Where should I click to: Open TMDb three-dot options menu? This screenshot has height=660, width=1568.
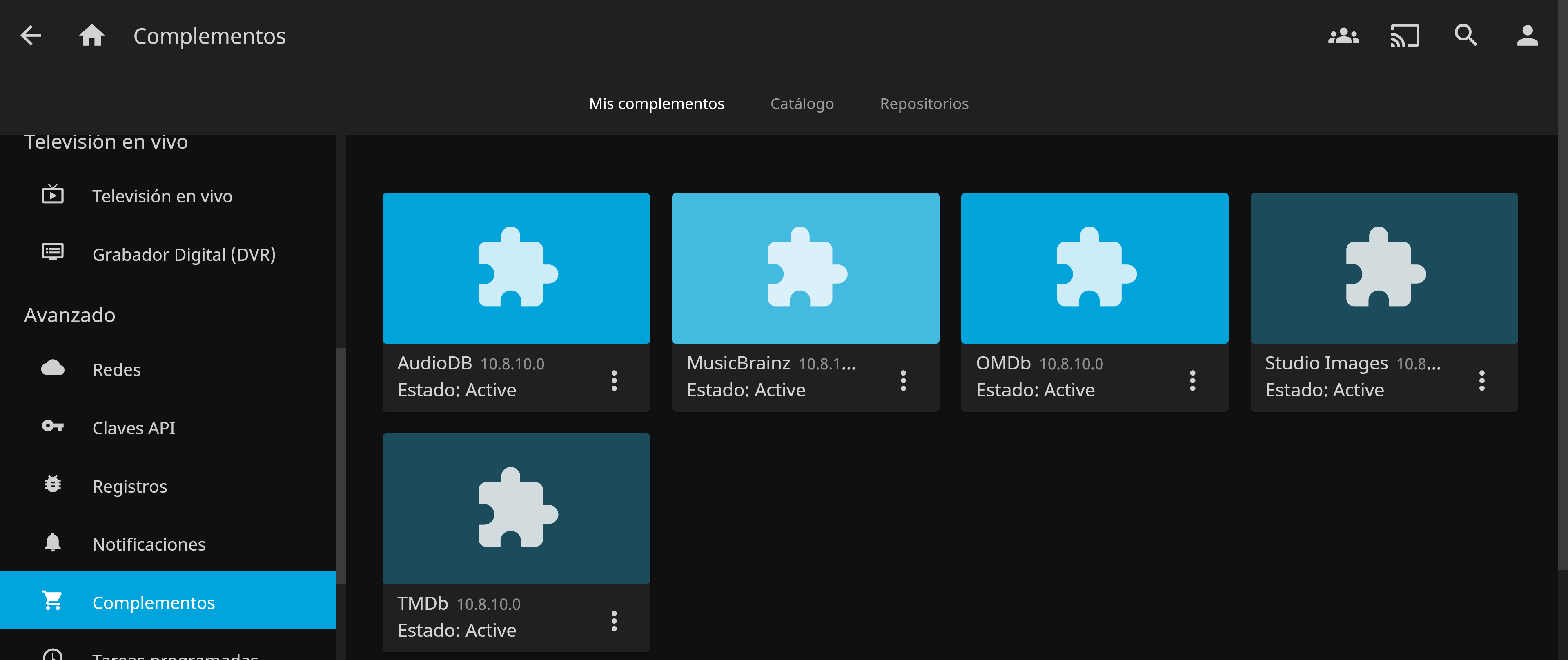click(x=614, y=620)
